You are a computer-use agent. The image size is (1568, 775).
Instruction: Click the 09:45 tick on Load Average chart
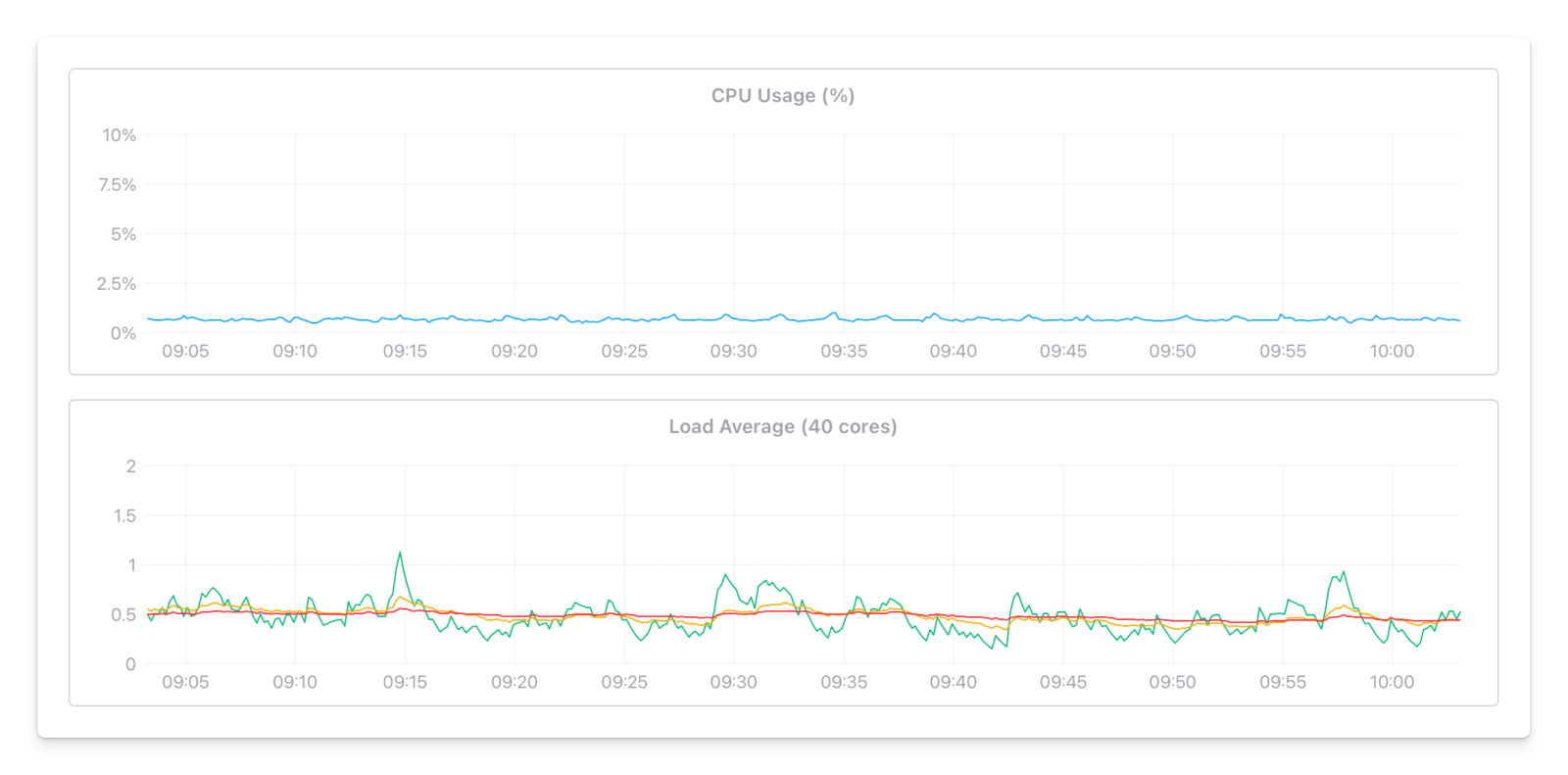[x=1063, y=682]
